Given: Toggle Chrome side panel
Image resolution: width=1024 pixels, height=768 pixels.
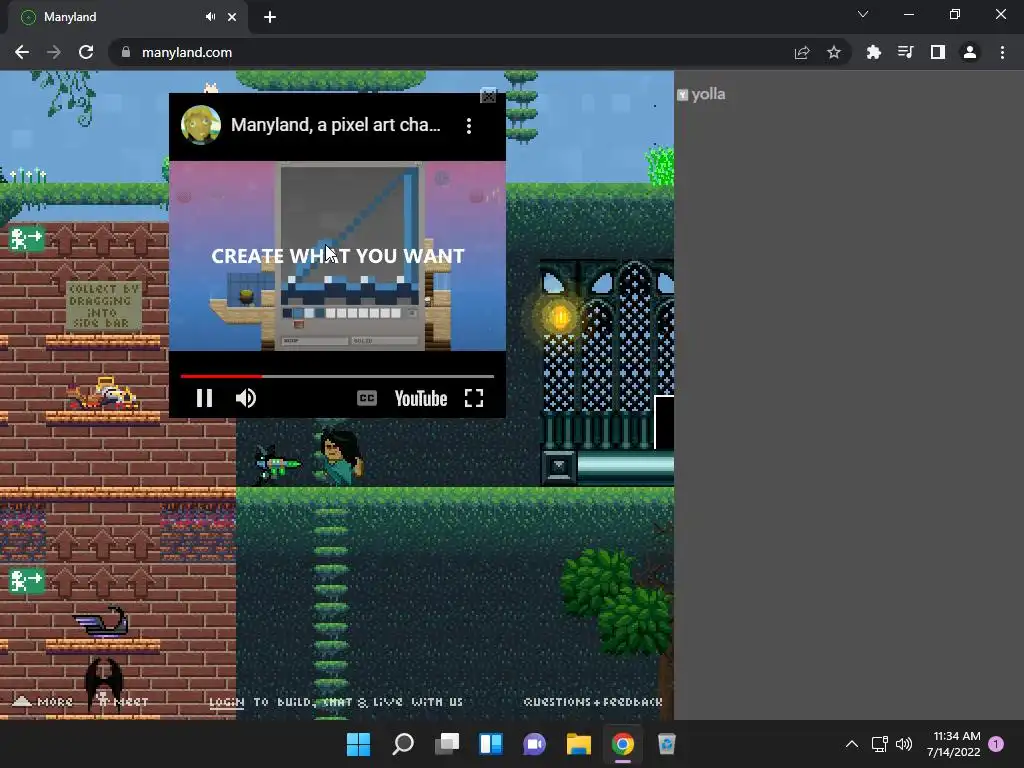Looking at the screenshot, I should (938, 52).
